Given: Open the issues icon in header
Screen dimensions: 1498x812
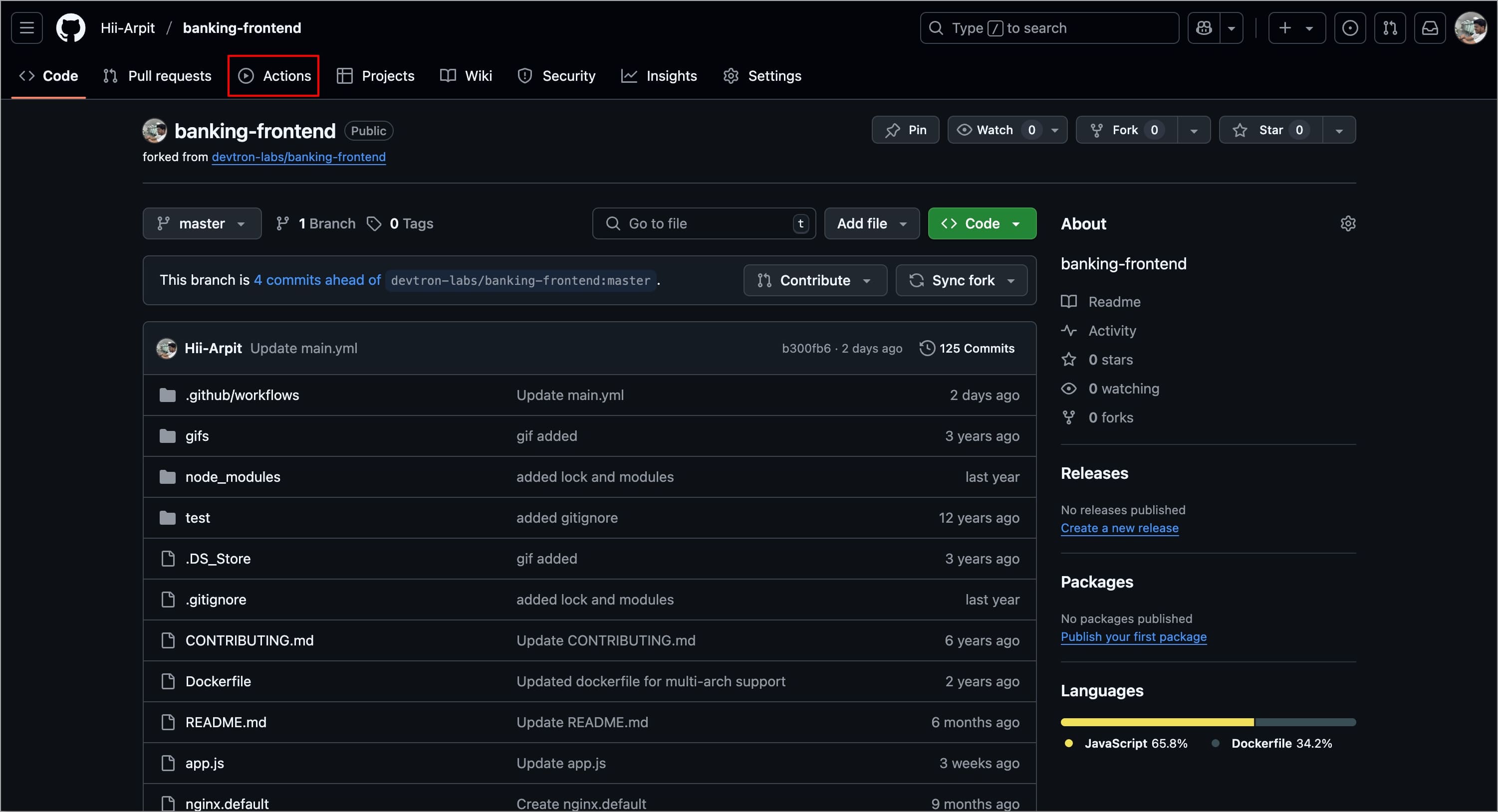Looking at the screenshot, I should [x=1350, y=28].
